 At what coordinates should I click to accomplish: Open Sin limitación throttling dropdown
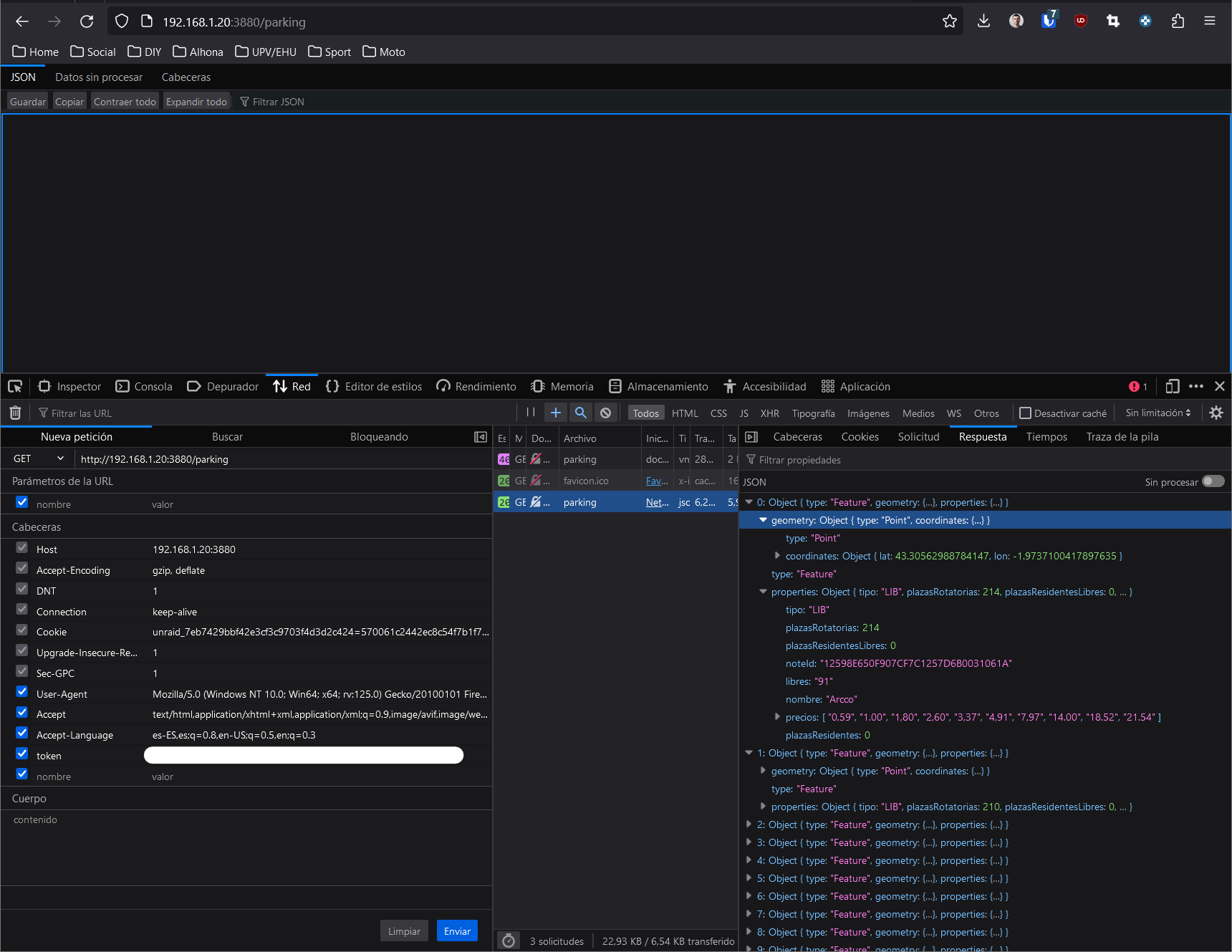click(x=1158, y=413)
